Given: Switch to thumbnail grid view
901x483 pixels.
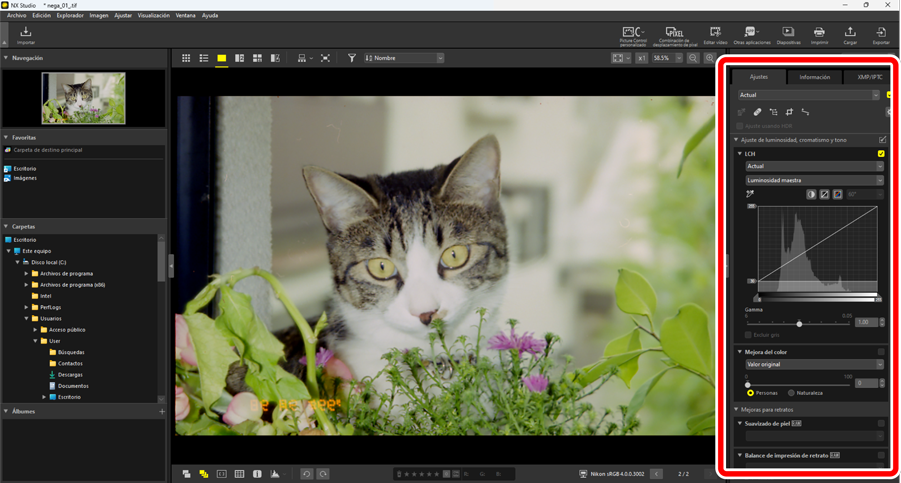Looking at the screenshot, I should click(x=186, y=59).
